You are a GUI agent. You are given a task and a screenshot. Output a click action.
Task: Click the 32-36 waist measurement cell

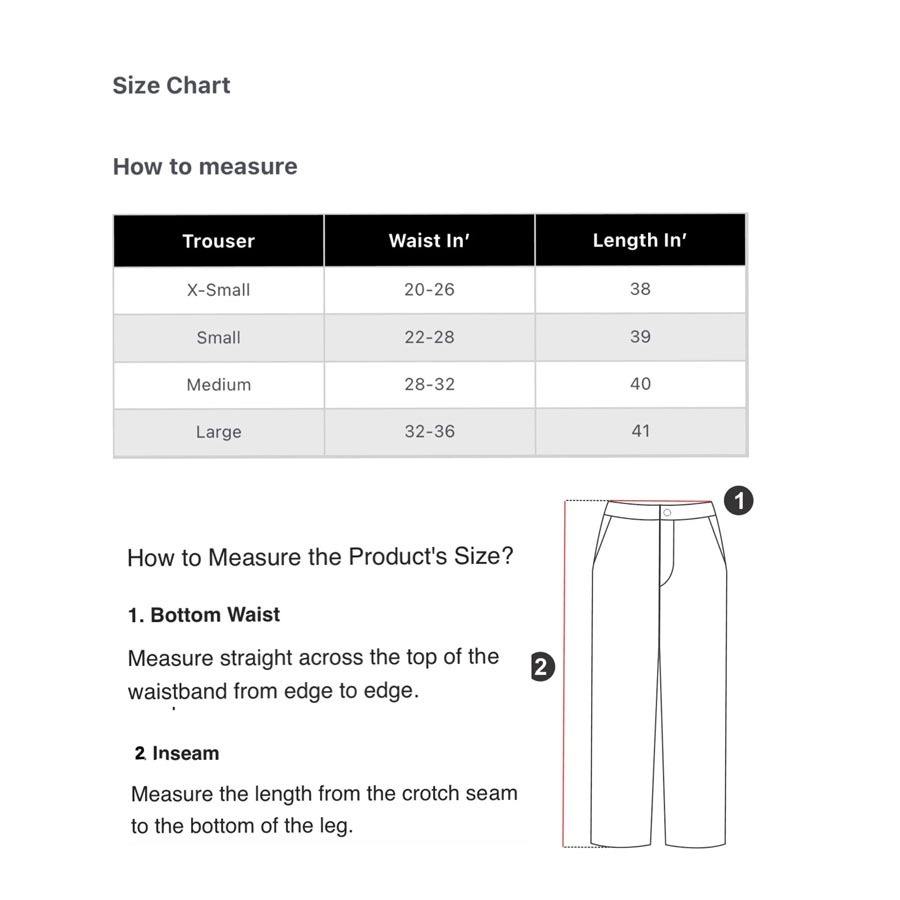(x=429, y=431)
